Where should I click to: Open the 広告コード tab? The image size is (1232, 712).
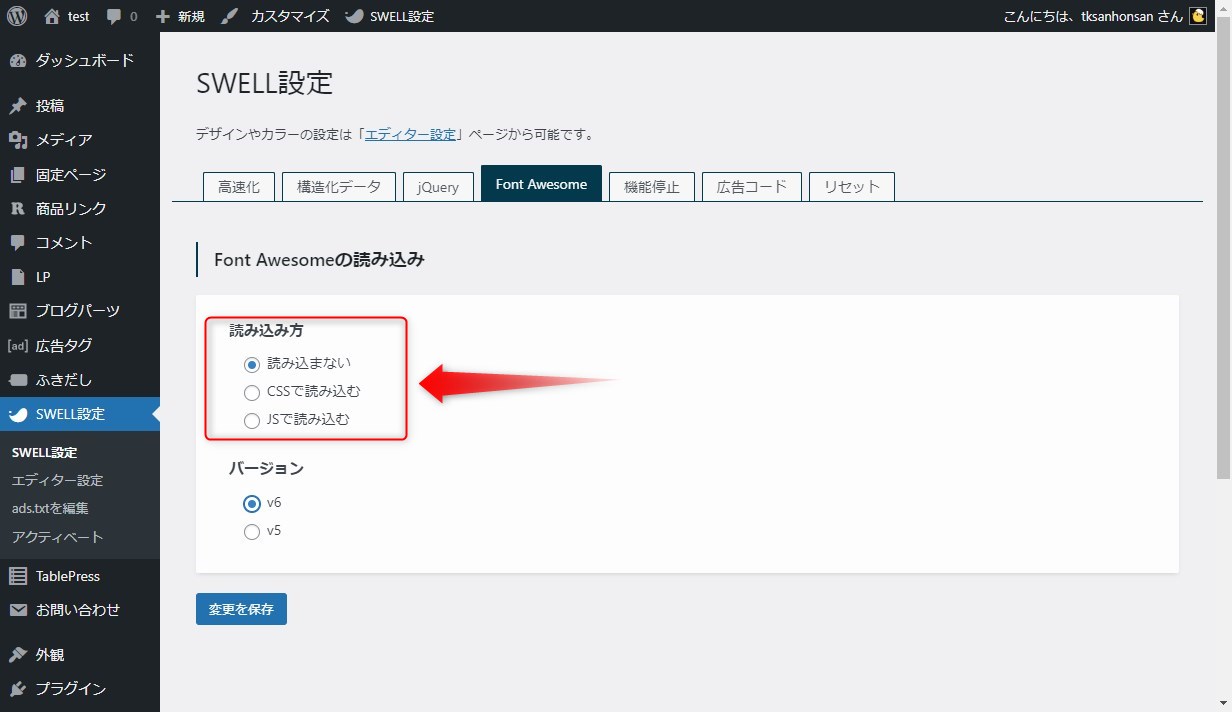pyautogui.click(x=751, y=186)
